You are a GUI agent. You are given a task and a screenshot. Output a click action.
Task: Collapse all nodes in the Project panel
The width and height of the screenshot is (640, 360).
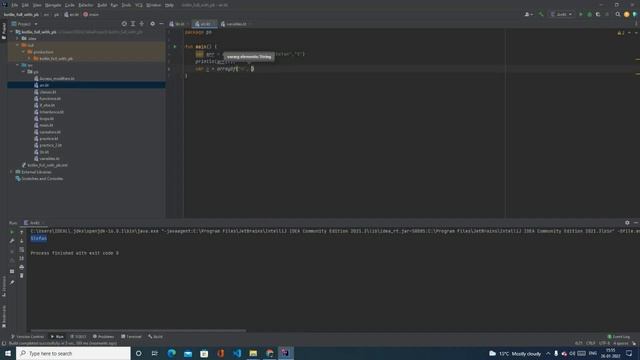click(142, 24)
